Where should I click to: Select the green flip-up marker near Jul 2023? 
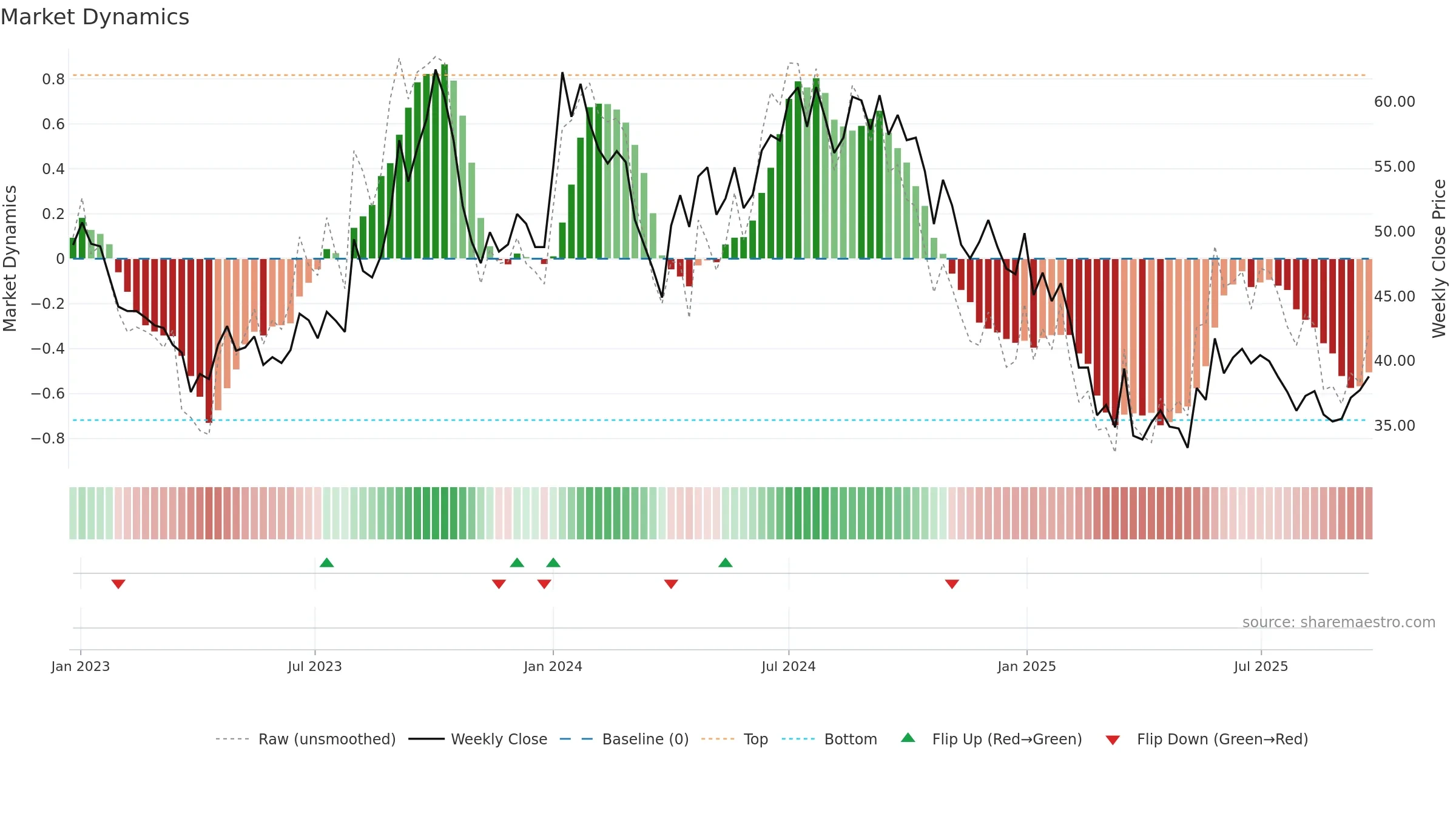tap(326, 562)
